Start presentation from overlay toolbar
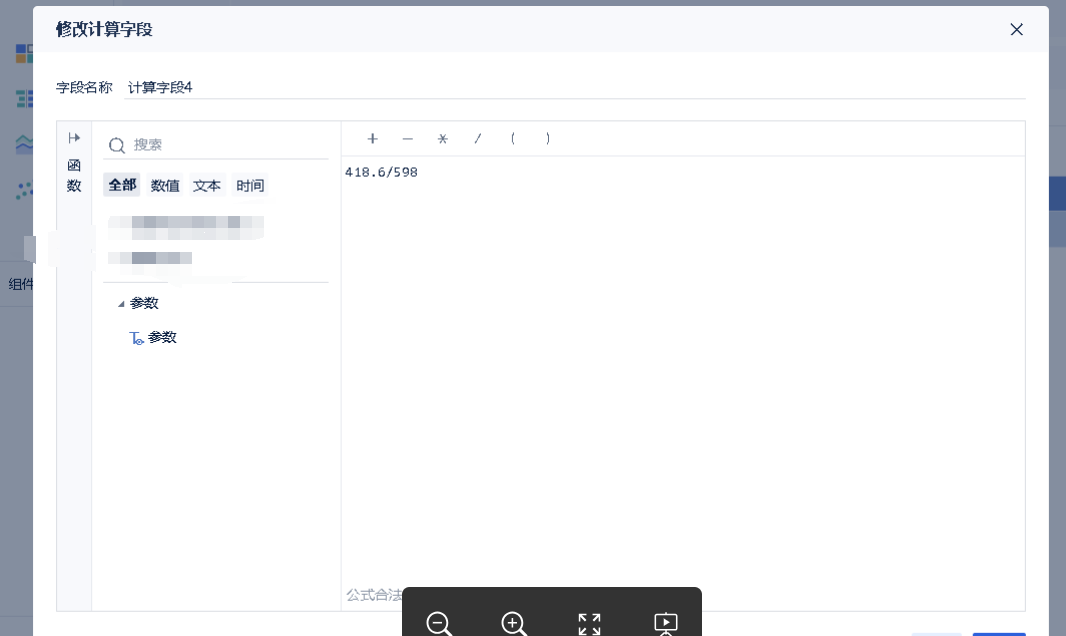Viewport: 1066px width, 636px height. pos(666,624)
